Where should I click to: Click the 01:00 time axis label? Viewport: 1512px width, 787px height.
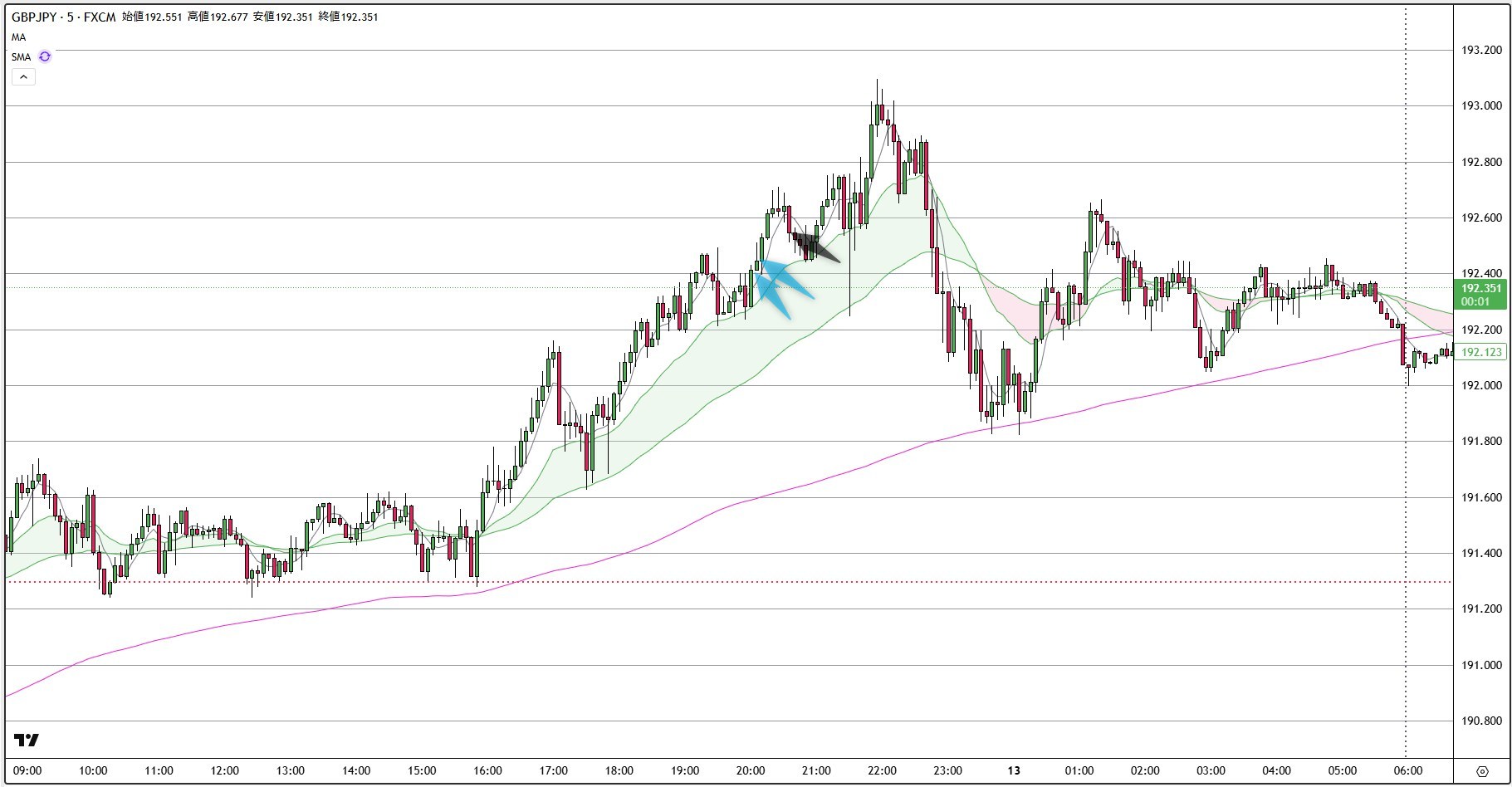click(1079, 770)
